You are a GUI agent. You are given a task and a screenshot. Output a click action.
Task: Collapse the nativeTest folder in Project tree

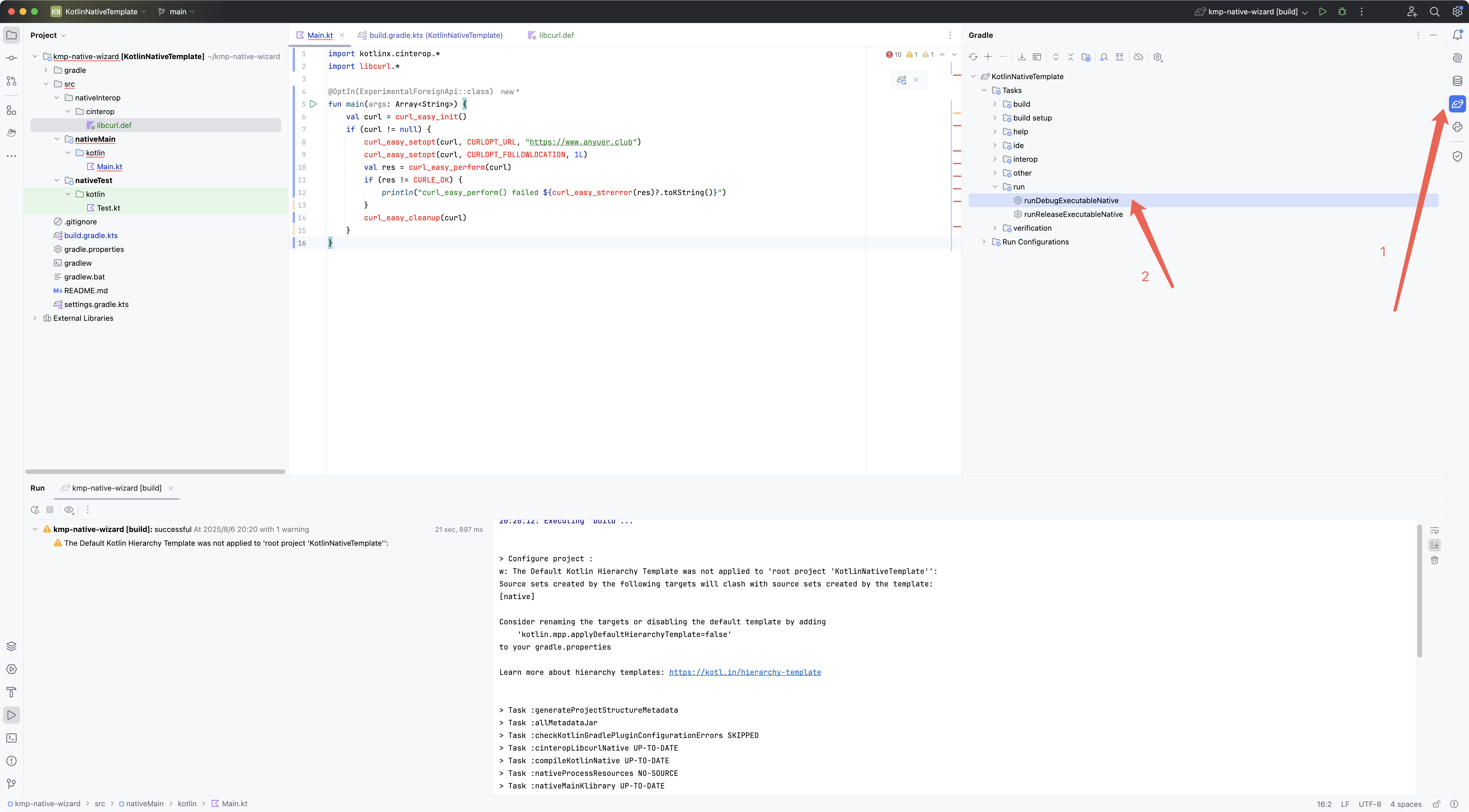pyautogui.click(x=57, y=180)
